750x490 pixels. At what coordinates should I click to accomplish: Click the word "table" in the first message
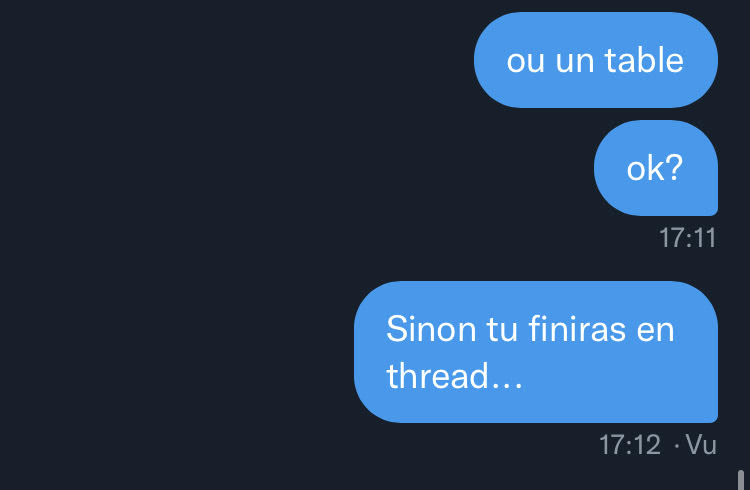coord(644,60)
